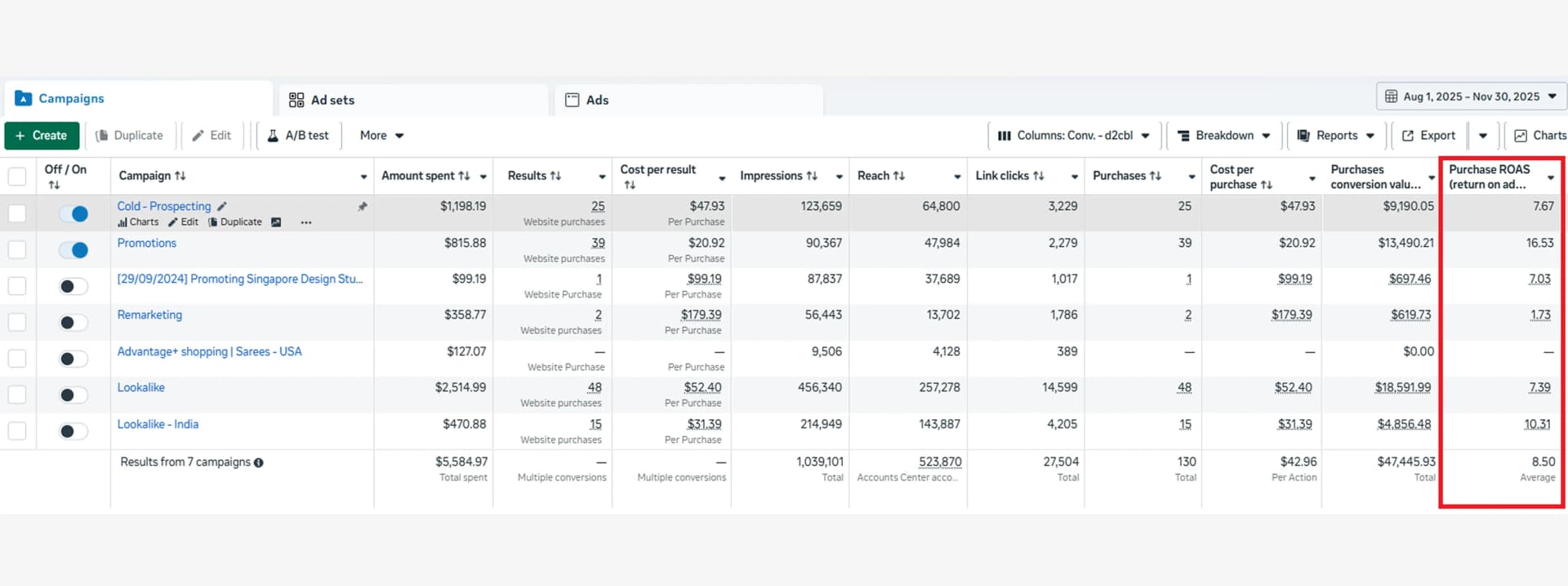
Task: Enable the Remarketing campaign toggle
Action: coord(73,323)
